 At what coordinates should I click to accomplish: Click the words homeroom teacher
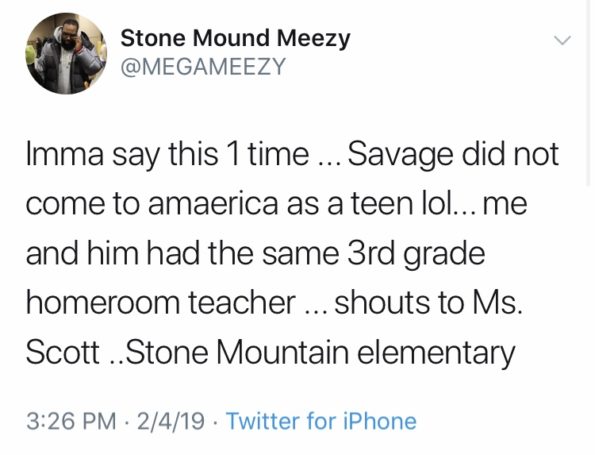point(161,303)
